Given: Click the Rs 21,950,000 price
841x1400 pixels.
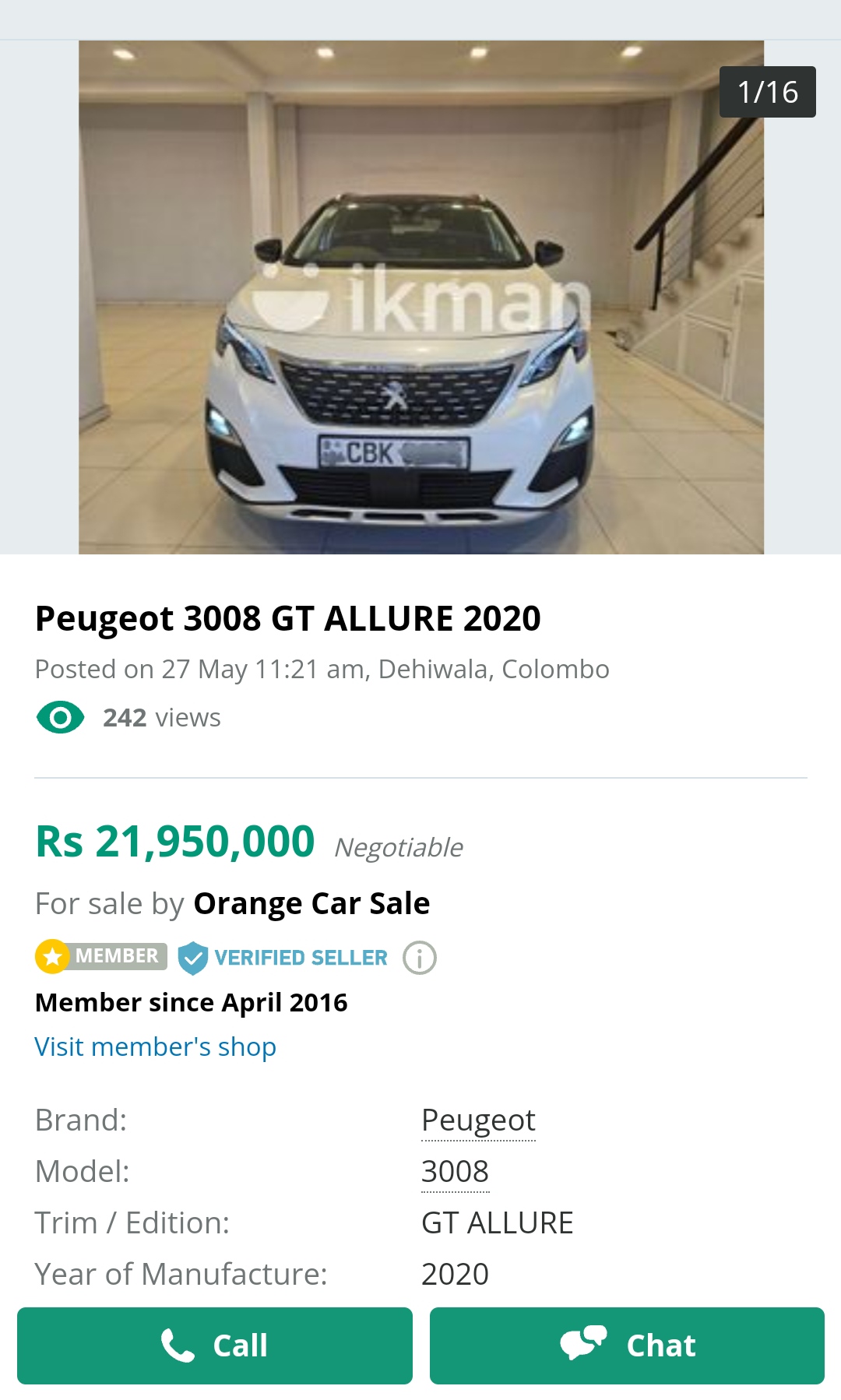Looking at the screenshot, I should [x=175, y=842].
